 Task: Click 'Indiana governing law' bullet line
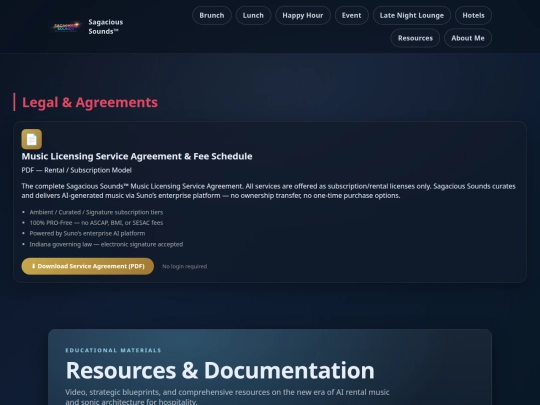[x=106, y=244]
